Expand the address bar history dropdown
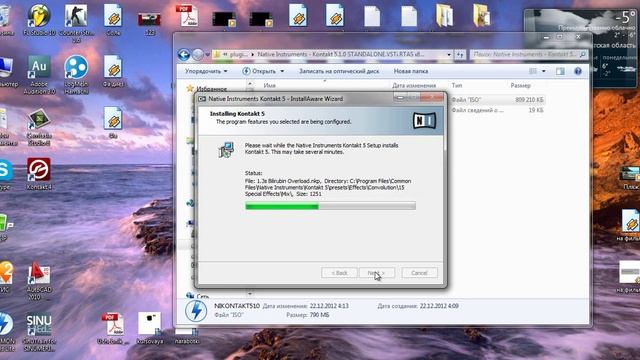Viewport: 640px width, 360px height. [x=449, y=54]
